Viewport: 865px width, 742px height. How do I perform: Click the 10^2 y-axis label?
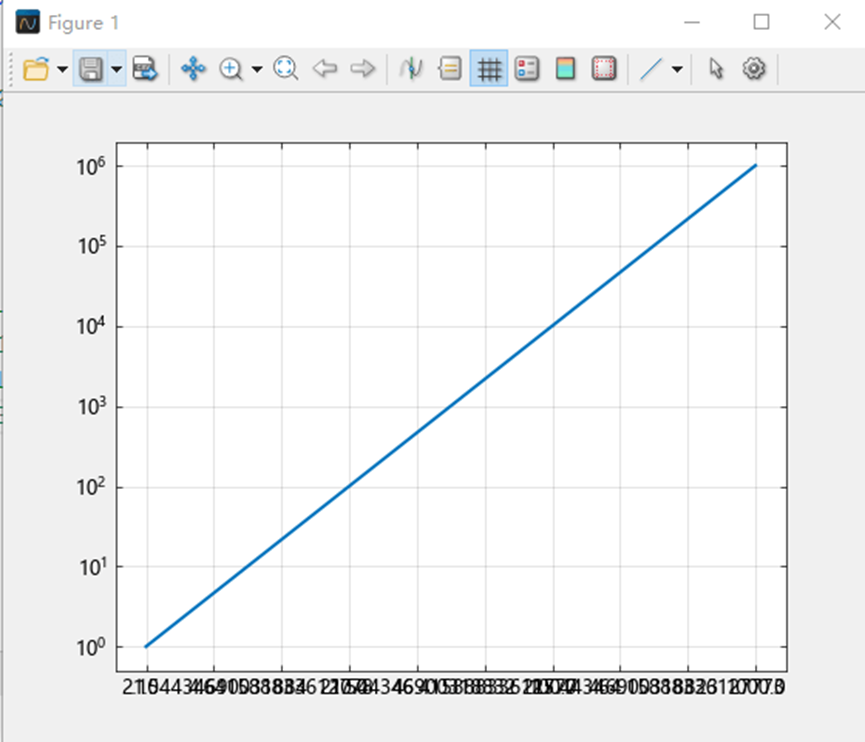click(91, 487)
